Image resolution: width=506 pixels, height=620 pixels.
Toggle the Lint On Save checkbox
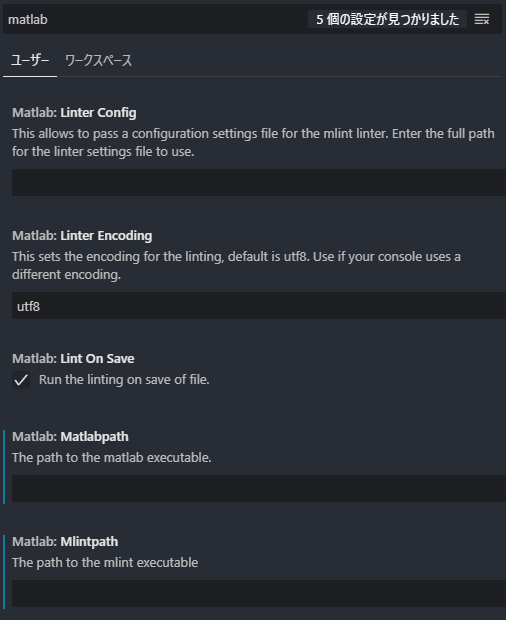pyautogui.click(x=21, y=380)
